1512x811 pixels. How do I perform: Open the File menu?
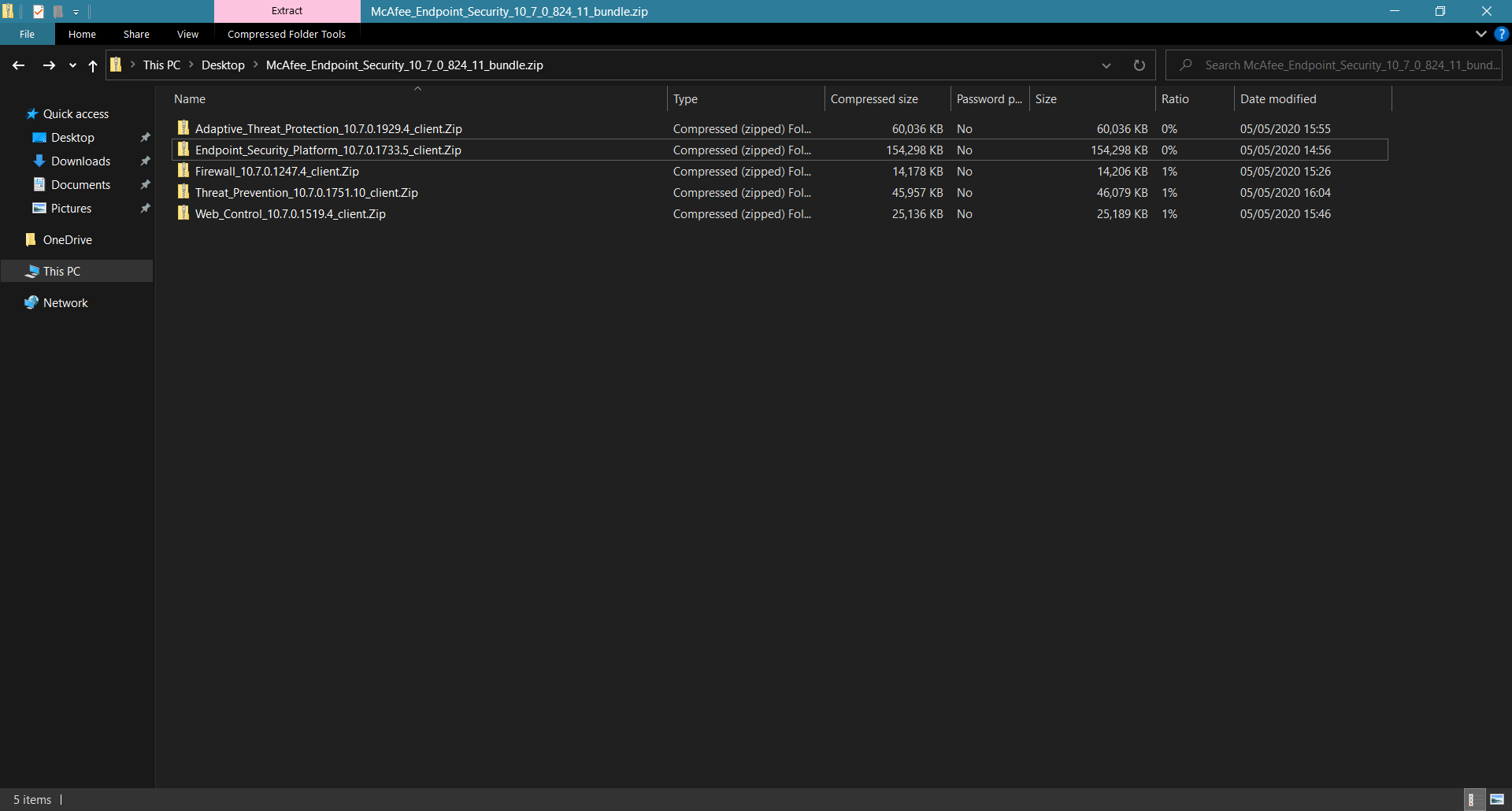28,34
